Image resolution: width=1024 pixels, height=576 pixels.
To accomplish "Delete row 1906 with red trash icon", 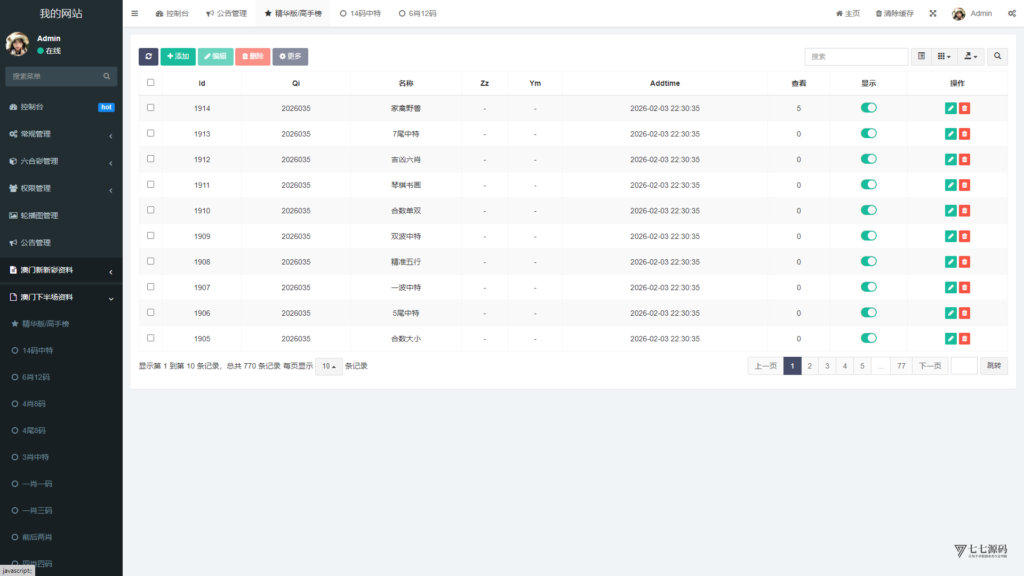I will coord(965,313).
